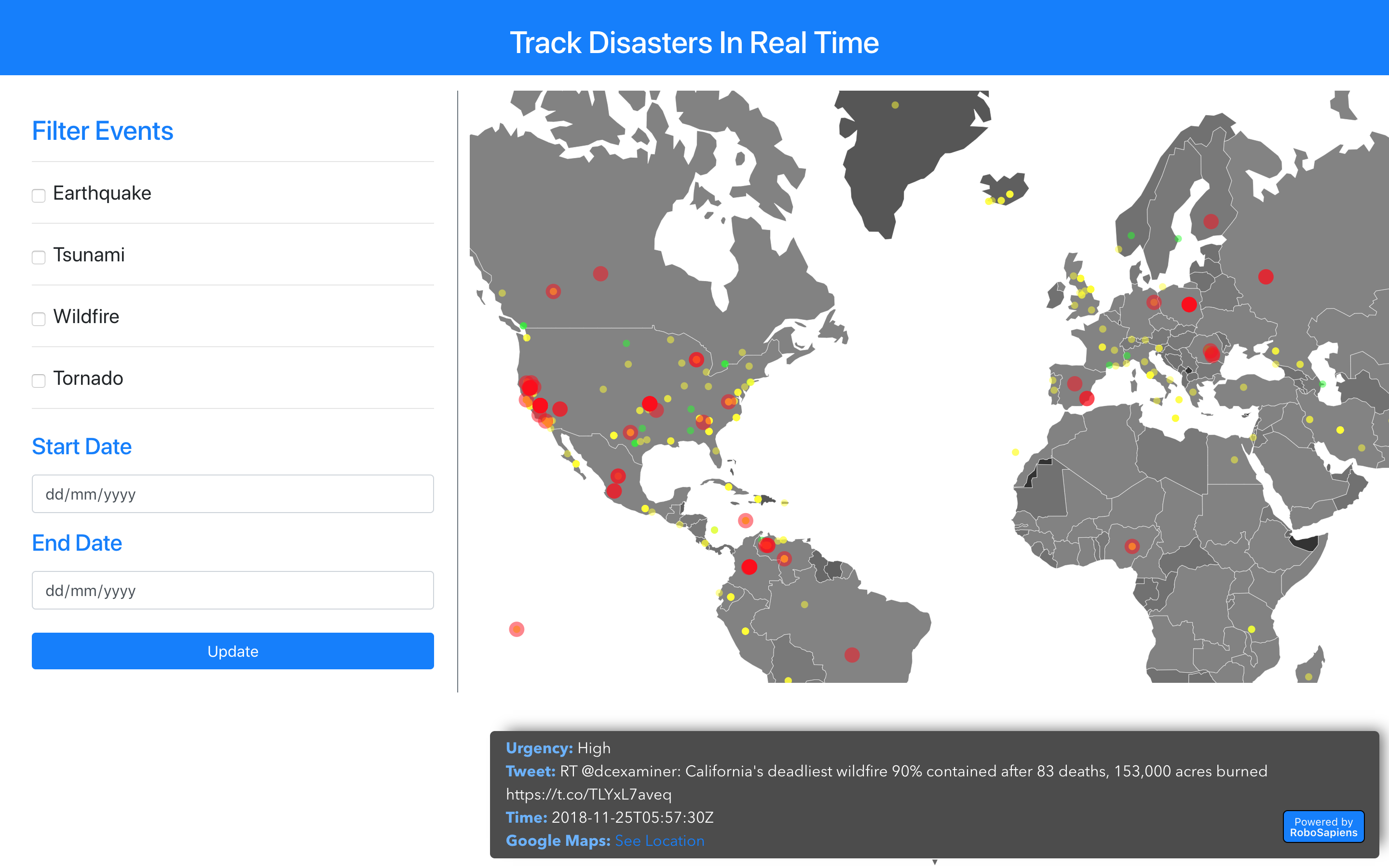The image size is (1389, 868).
Task: Select the red marker in Brazil
Action: [x=852, y=654]
